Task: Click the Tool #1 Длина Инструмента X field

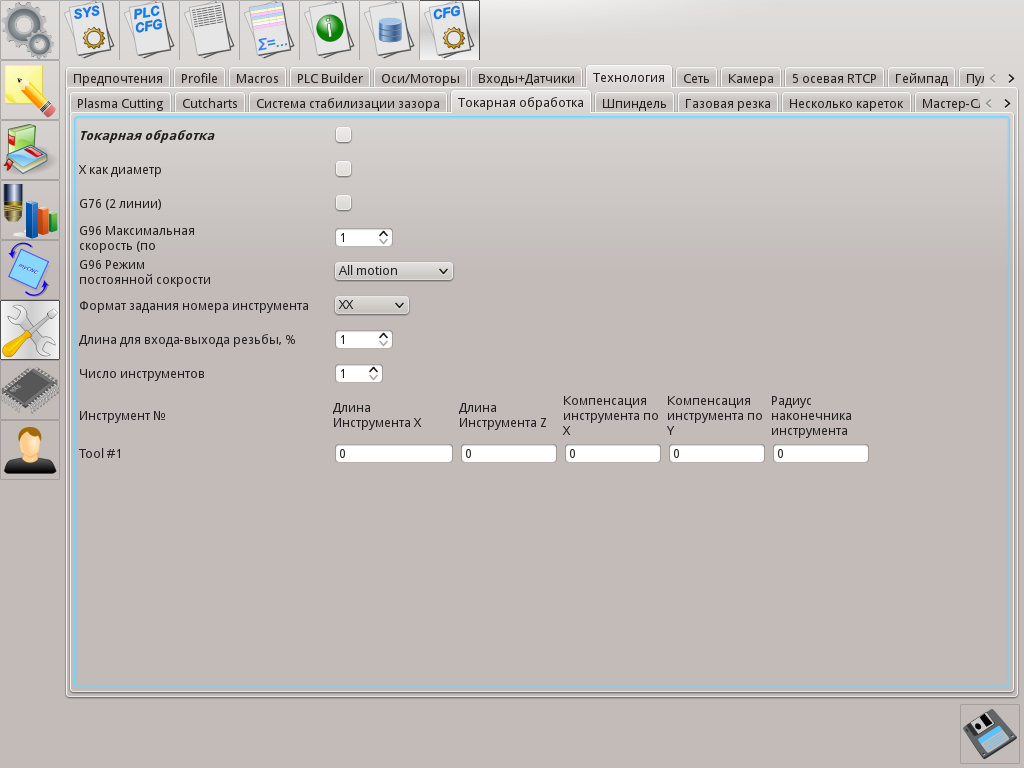Action: (394, 453)
